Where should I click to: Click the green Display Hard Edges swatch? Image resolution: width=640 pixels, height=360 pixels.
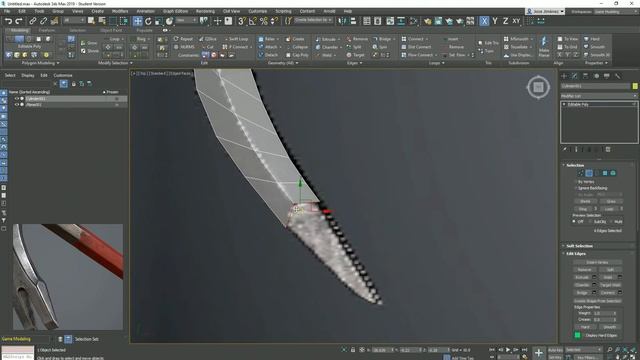pyautogui.click(x=578, y=336)
